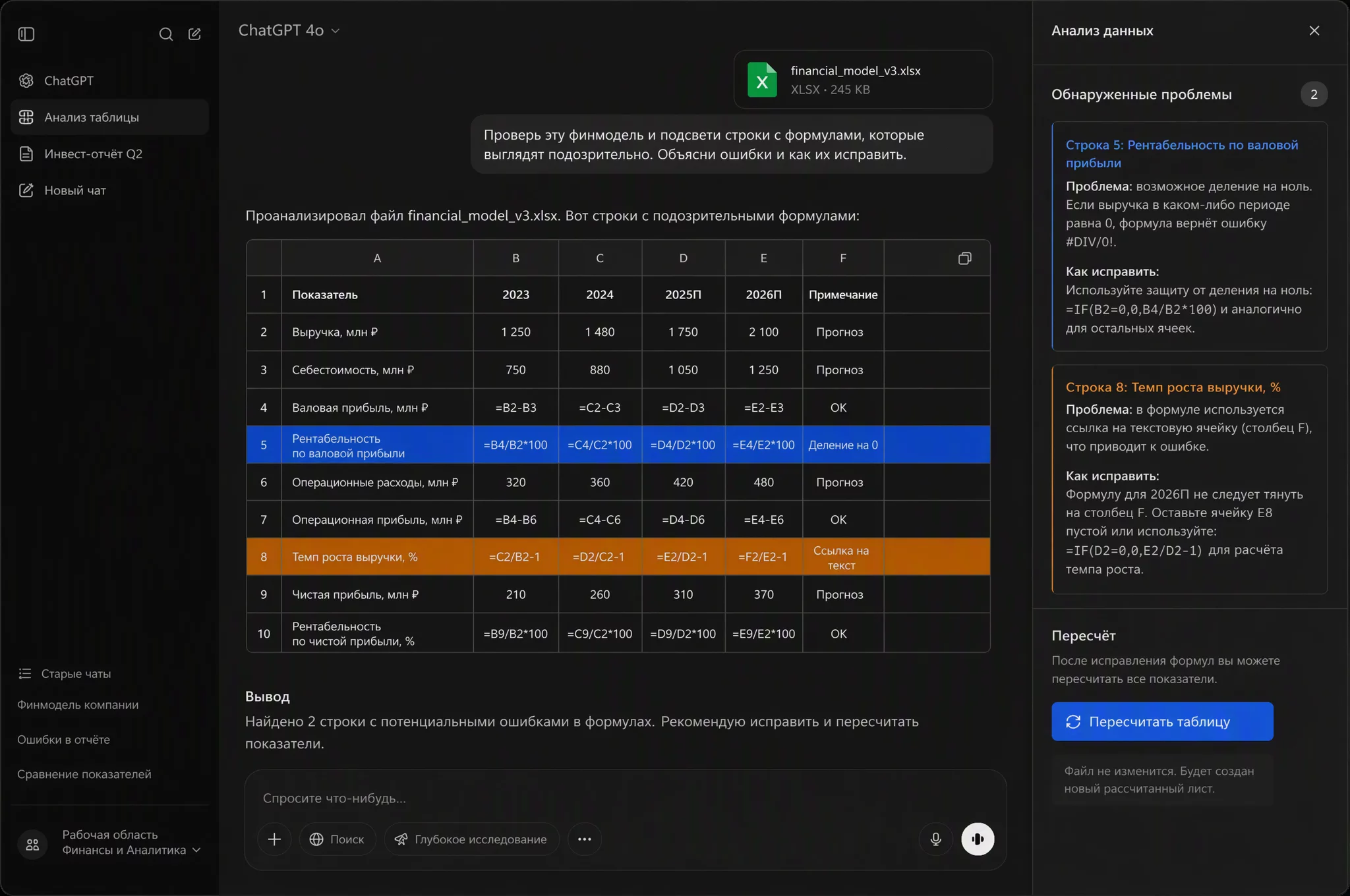Screen dimensions: 1350x896
Task: Click the microphone dictation icon
Action: [935, 839]
